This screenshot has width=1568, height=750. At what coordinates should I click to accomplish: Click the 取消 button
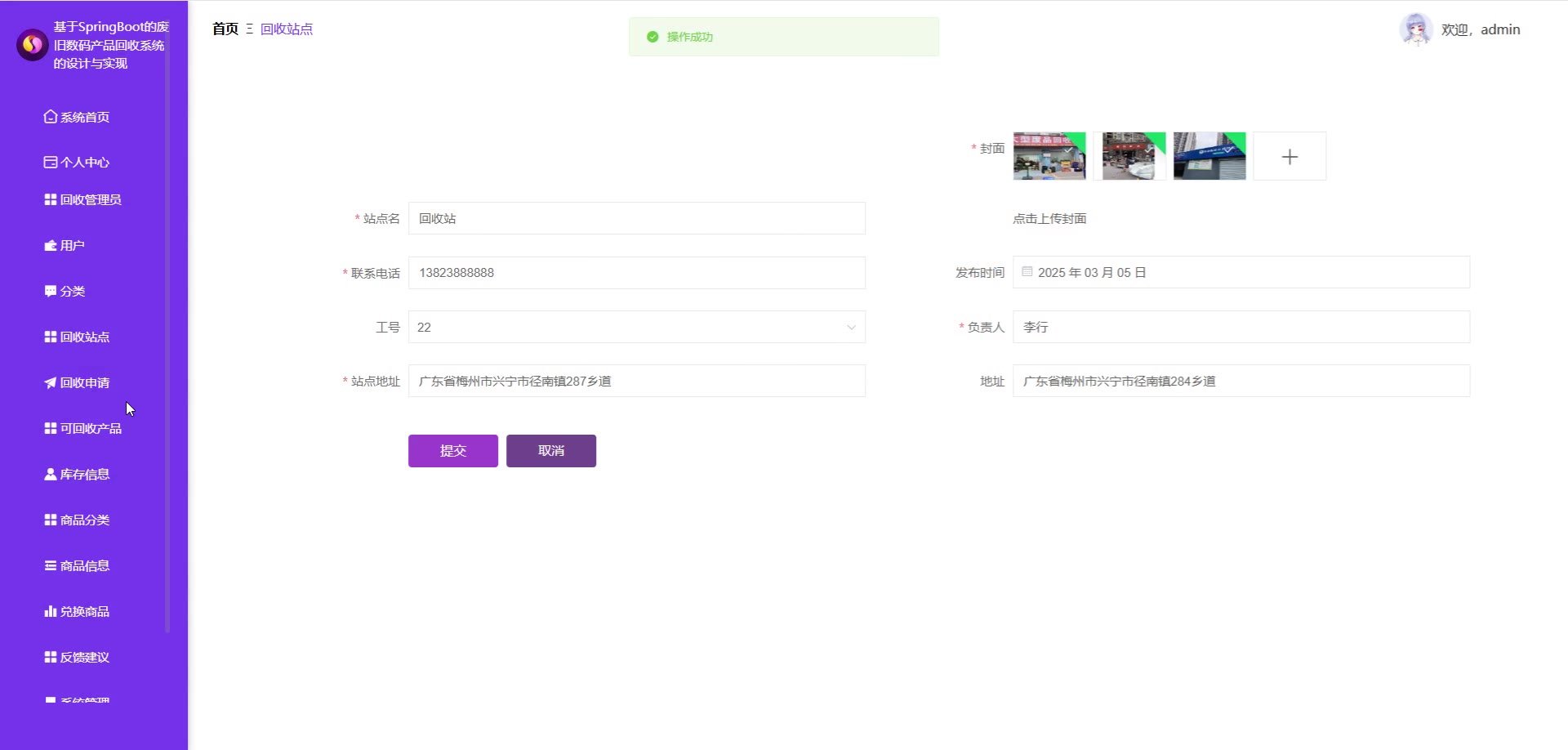point(551,451)
